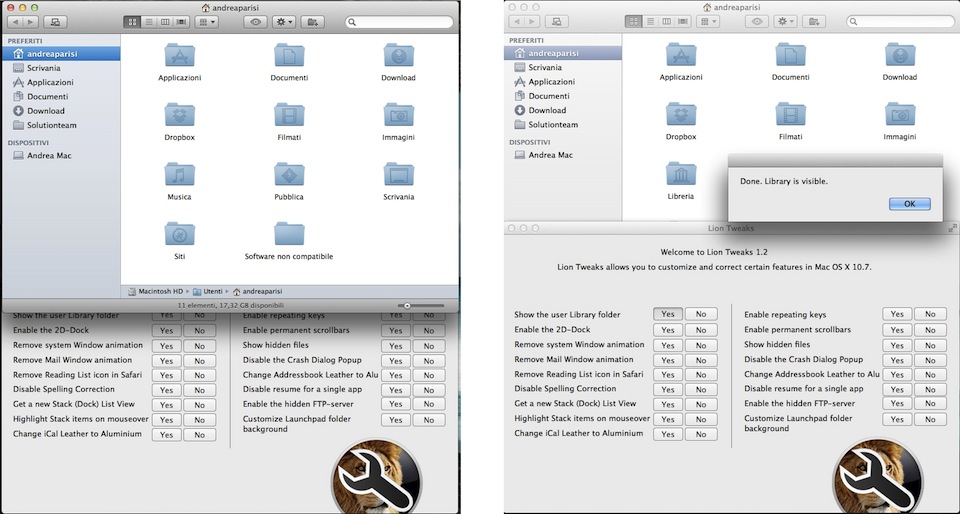Open Action gear menu in right Finder toolbar
Viewport: 960px width, 514px height.
[x=786, y=21]
